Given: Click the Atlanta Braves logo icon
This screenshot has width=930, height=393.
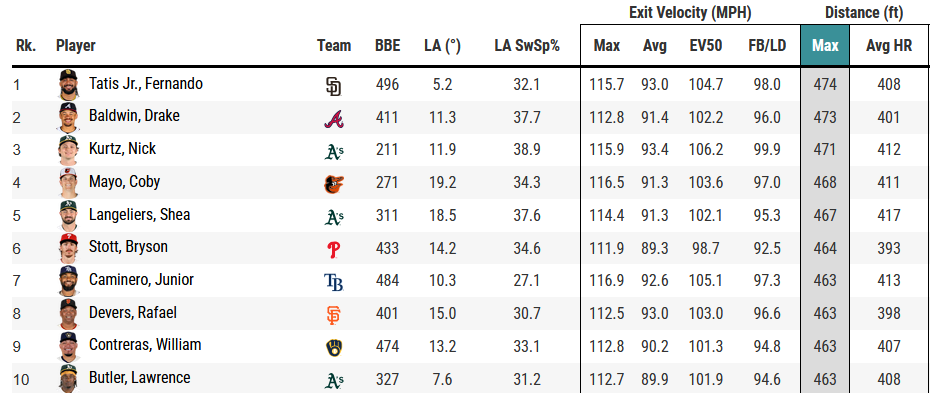Looking at the screenshot, I should coord(334,119).
